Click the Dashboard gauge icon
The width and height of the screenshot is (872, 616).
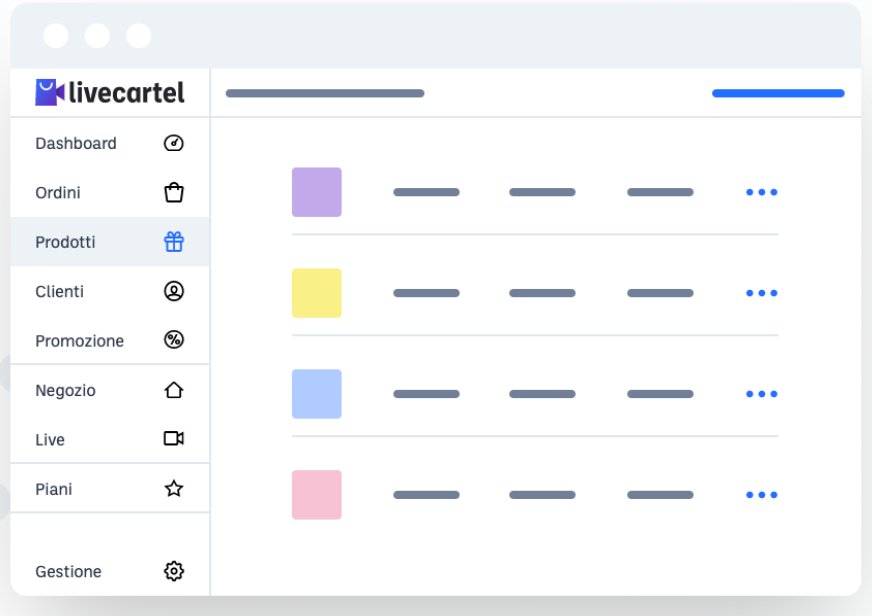pyautogui.click(x=174, y=143)
